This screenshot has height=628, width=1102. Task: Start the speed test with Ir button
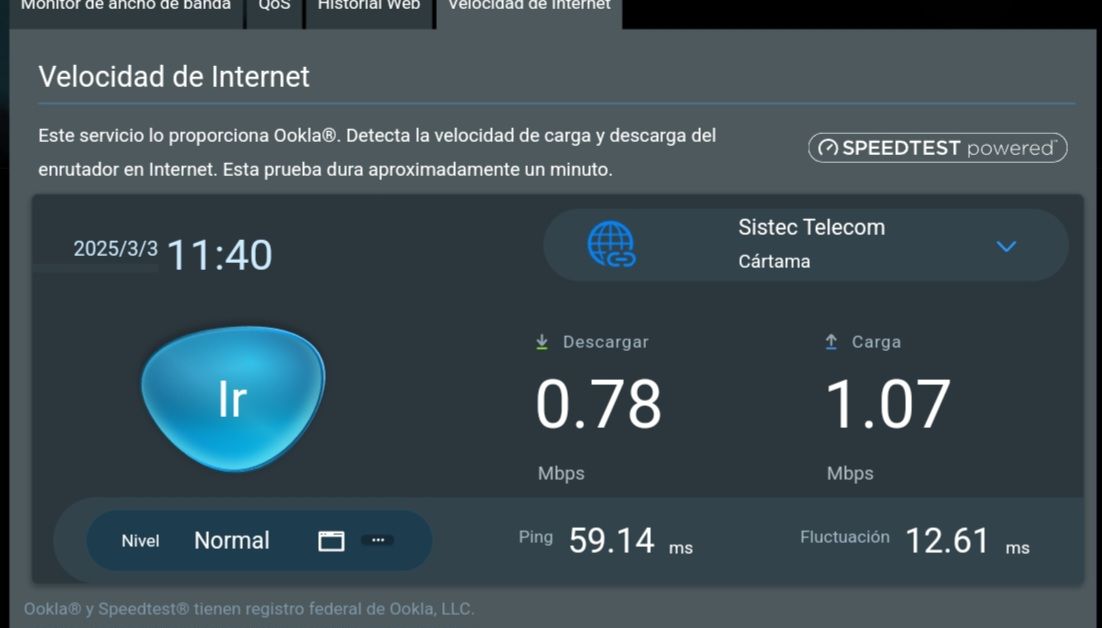pos(233,398)
